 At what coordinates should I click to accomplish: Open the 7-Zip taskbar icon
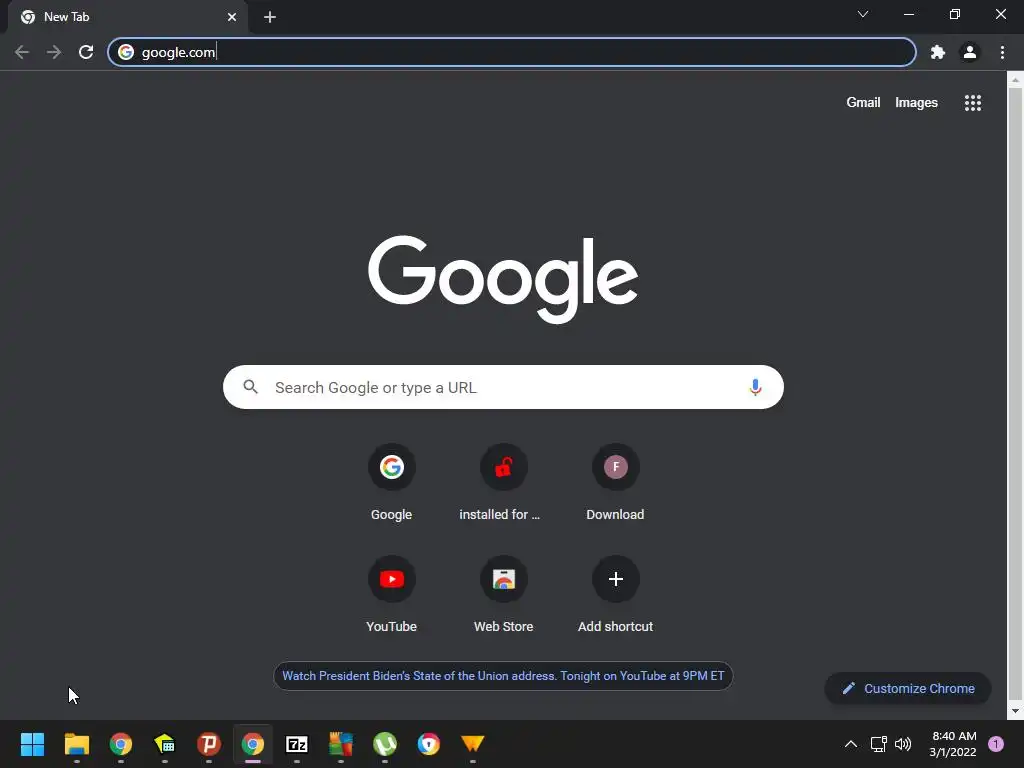tap(296, 744)
